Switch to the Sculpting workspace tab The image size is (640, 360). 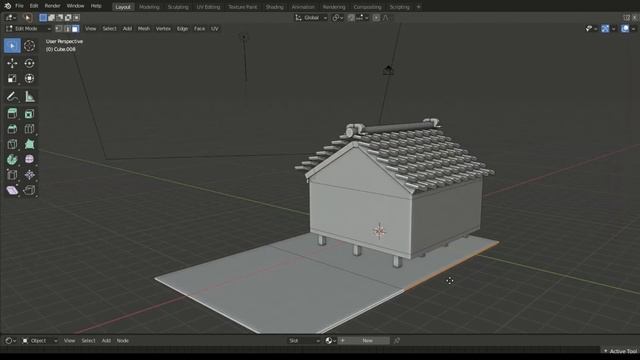(178, 7)
